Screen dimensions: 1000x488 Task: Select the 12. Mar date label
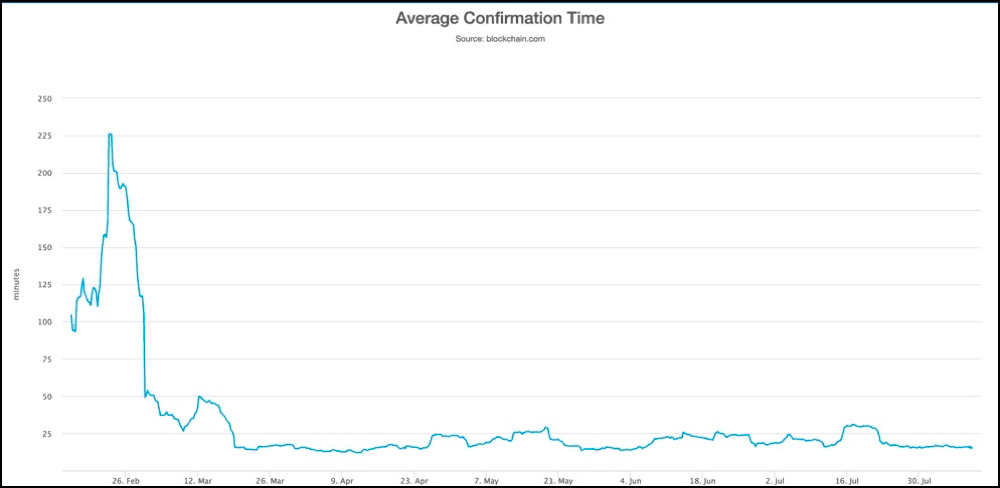pos(198,478)
